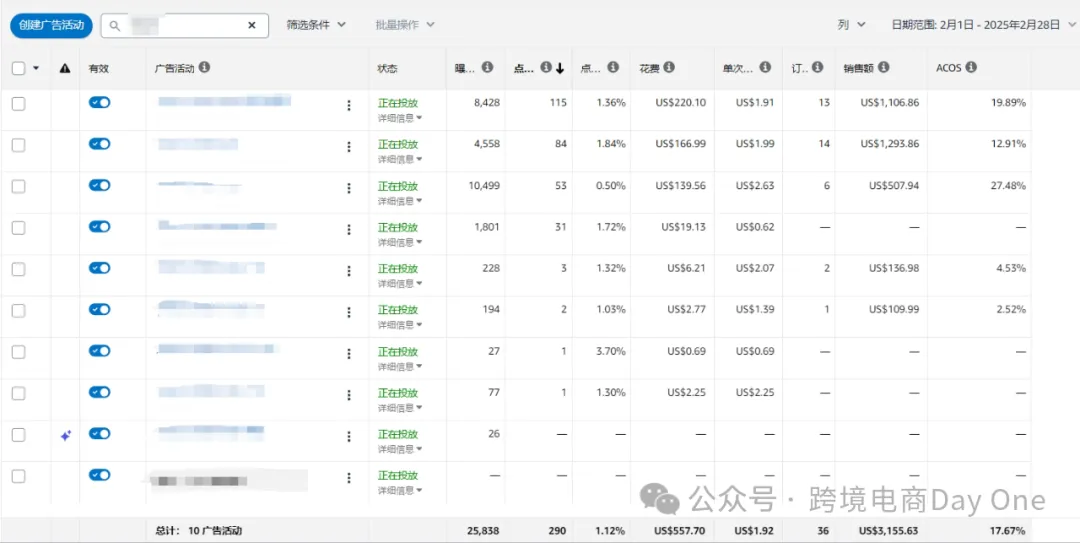Click the magnifier icon in the search box
The image size is (1080, 543).
point(116,25)
